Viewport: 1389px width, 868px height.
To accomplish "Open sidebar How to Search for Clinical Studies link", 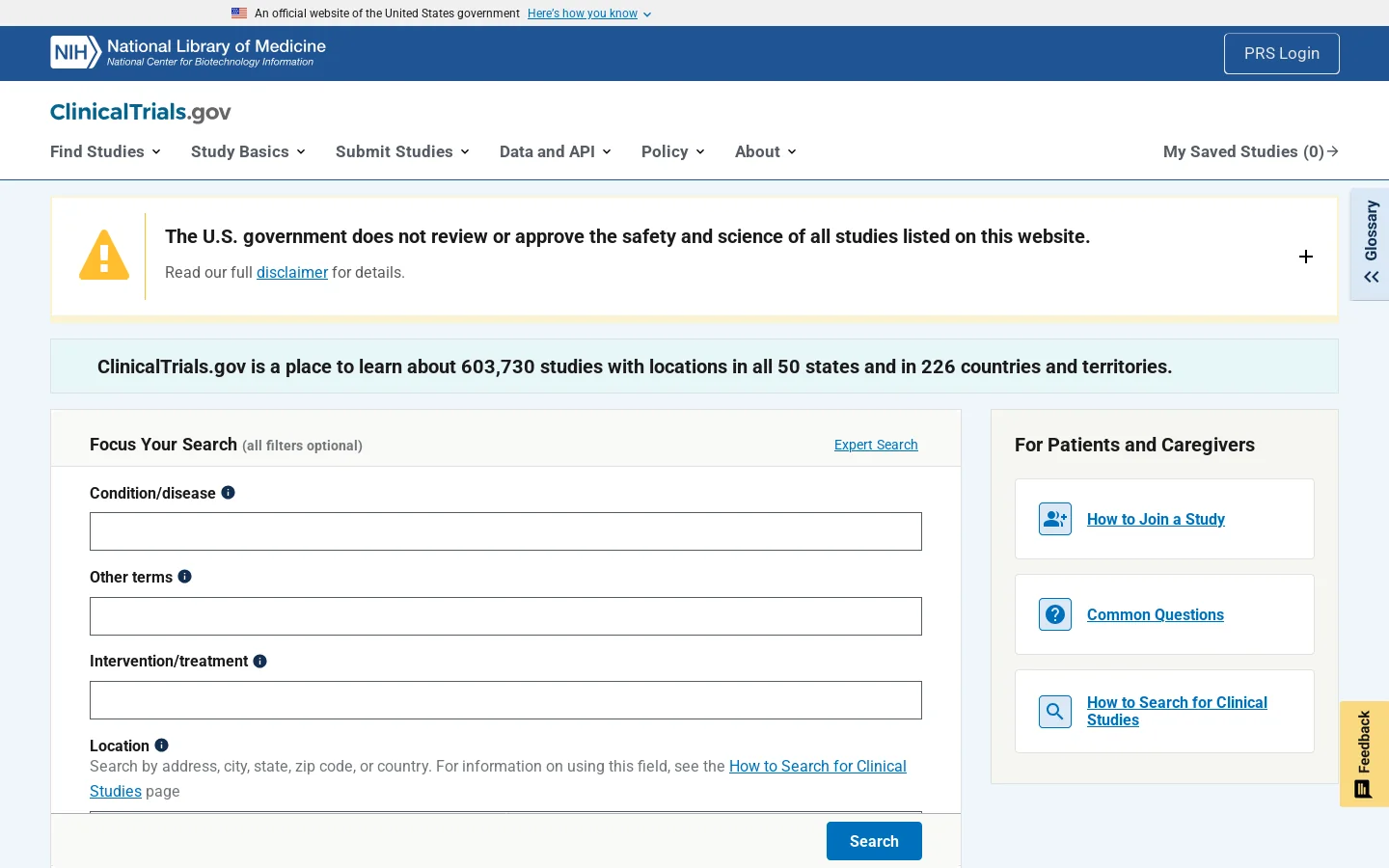I will [1177, 711].
